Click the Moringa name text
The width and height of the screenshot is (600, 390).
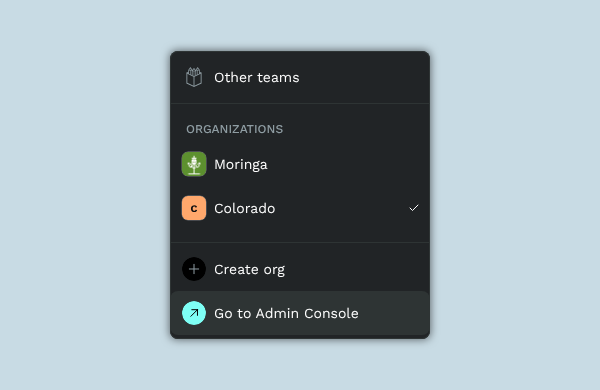(241, 165)
